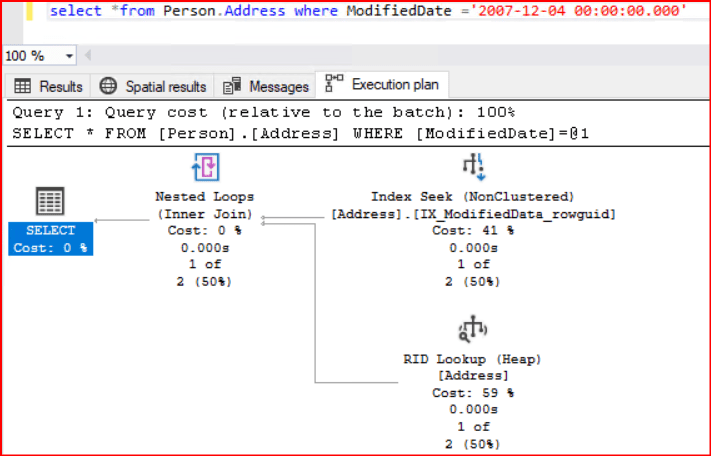This screenshot has width=711, height=456.
Task: Click the Results tab grid icon
Action: (x=22, y=86)
